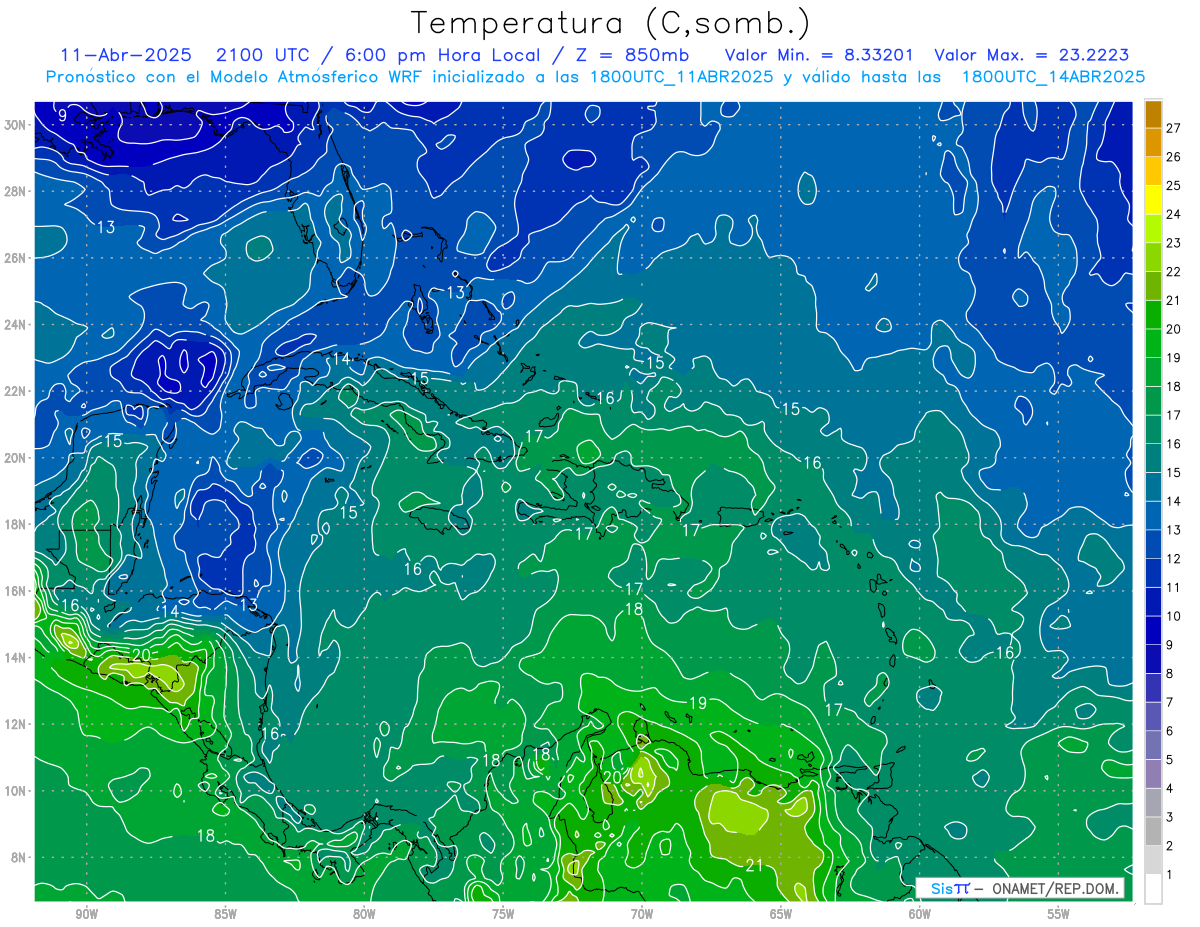Click legend value "10" on the color bar
Viewport: 1200px width, 927px height.
click(1173, 617)
